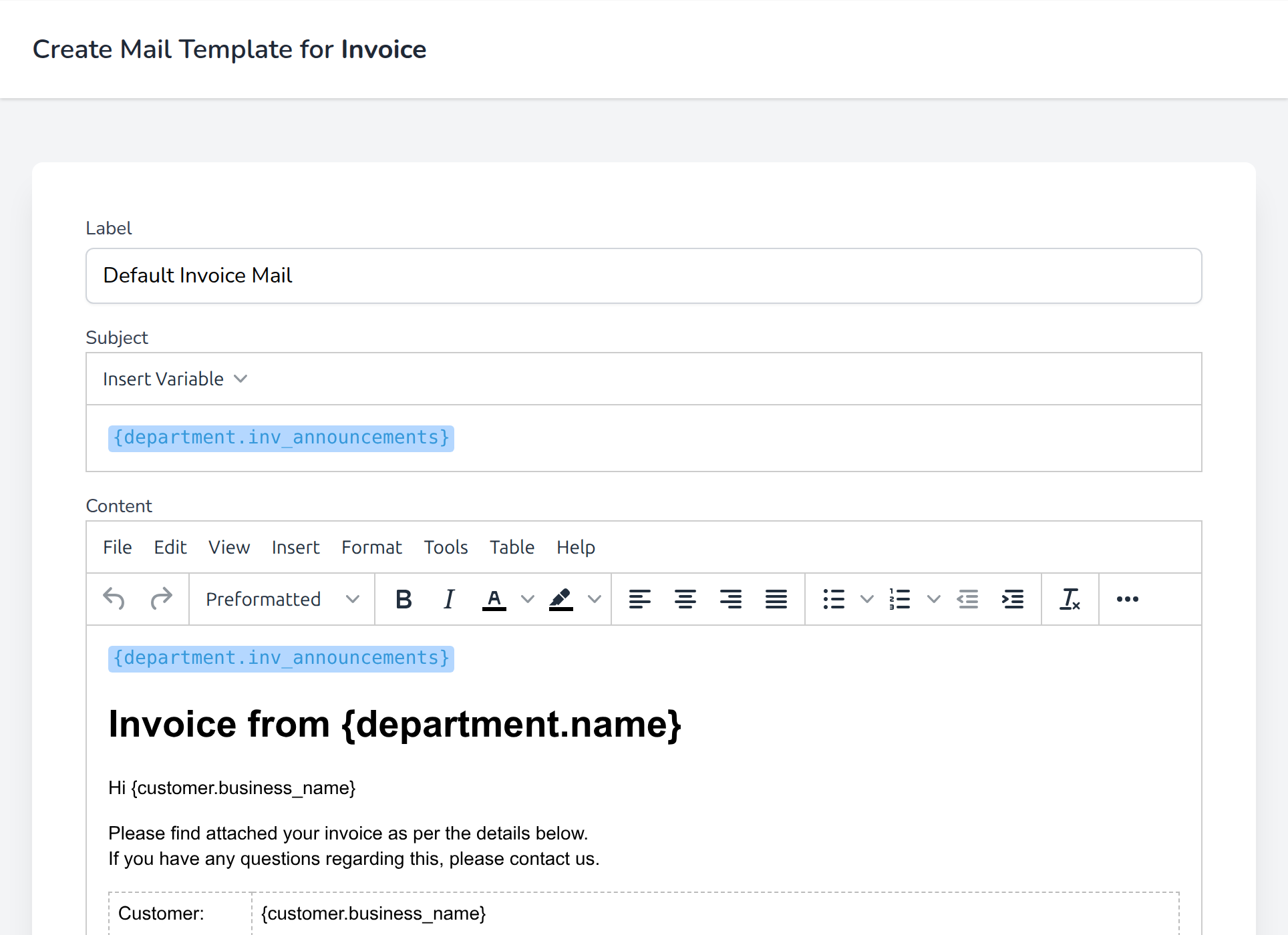Screen dimensions: 1288x935
Task: Open the Edit menu
Action: [x=170, y=547]
